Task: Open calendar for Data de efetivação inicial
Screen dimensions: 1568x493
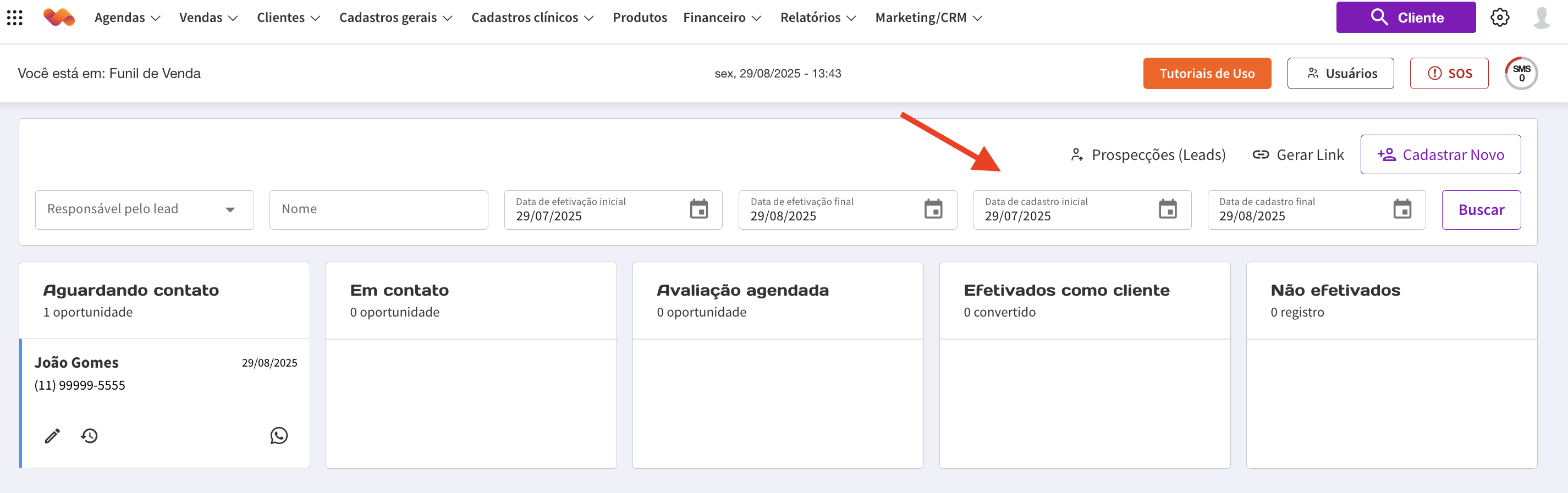Action: (x=699, y=209)
